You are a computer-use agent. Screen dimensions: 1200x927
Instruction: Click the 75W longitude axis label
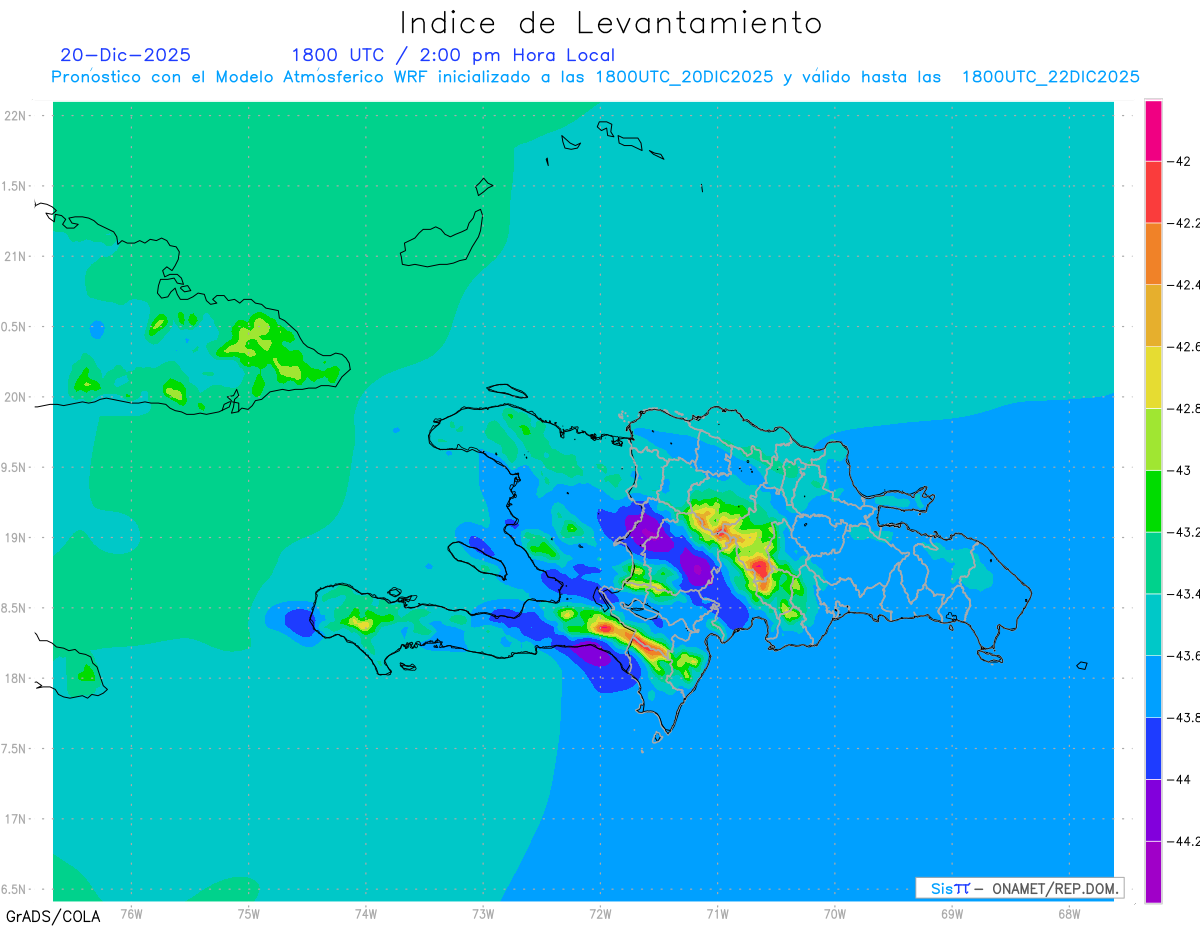point(248,913)
